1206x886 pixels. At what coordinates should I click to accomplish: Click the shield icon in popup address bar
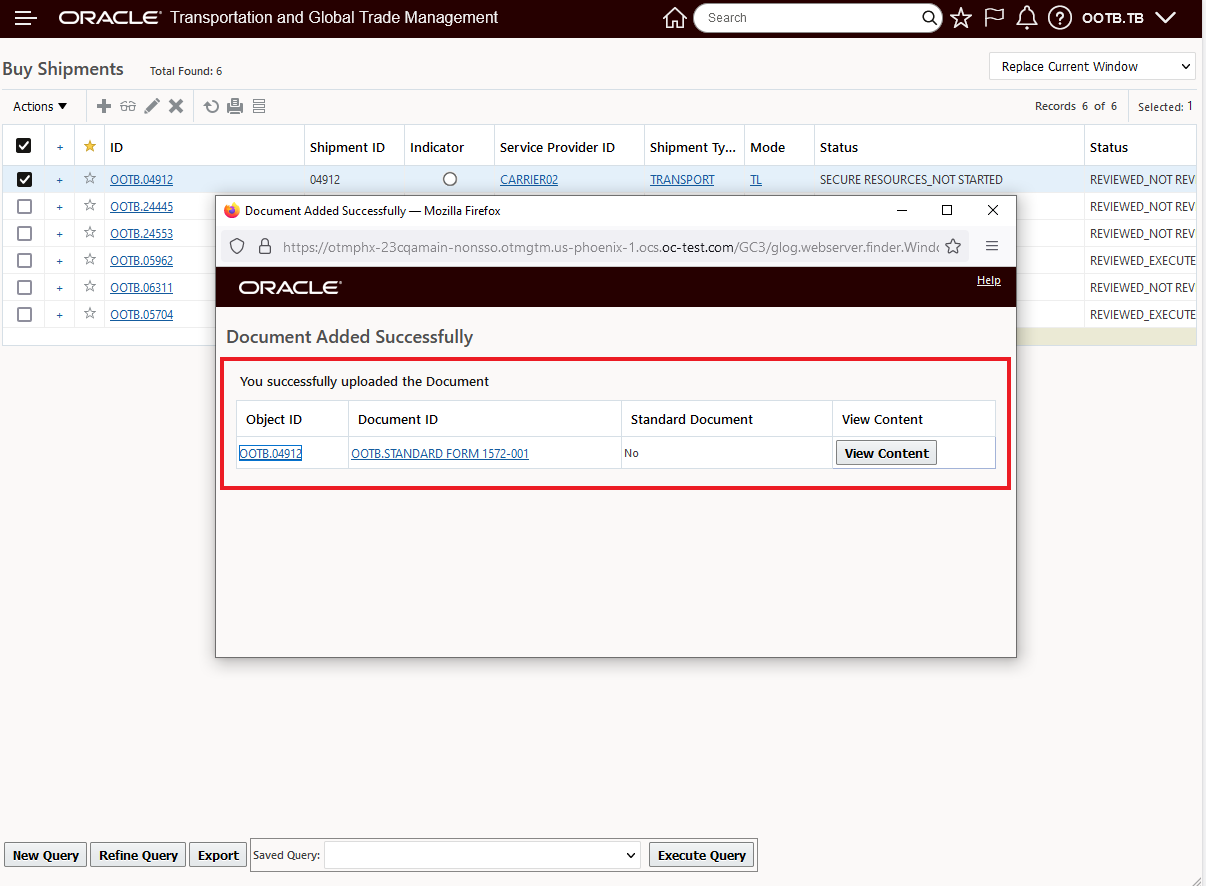[237, 246]
